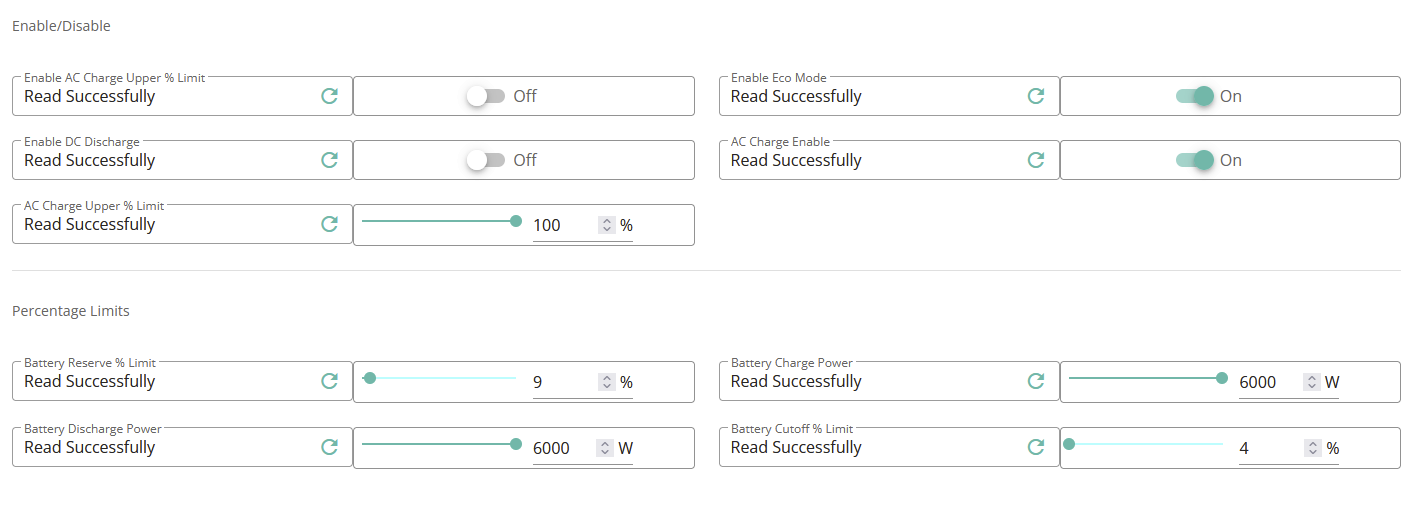Viewport: 1425px width, 514px height.
Task: Reload the Battery Reserve % Limit reading
Action: (329, 381)
